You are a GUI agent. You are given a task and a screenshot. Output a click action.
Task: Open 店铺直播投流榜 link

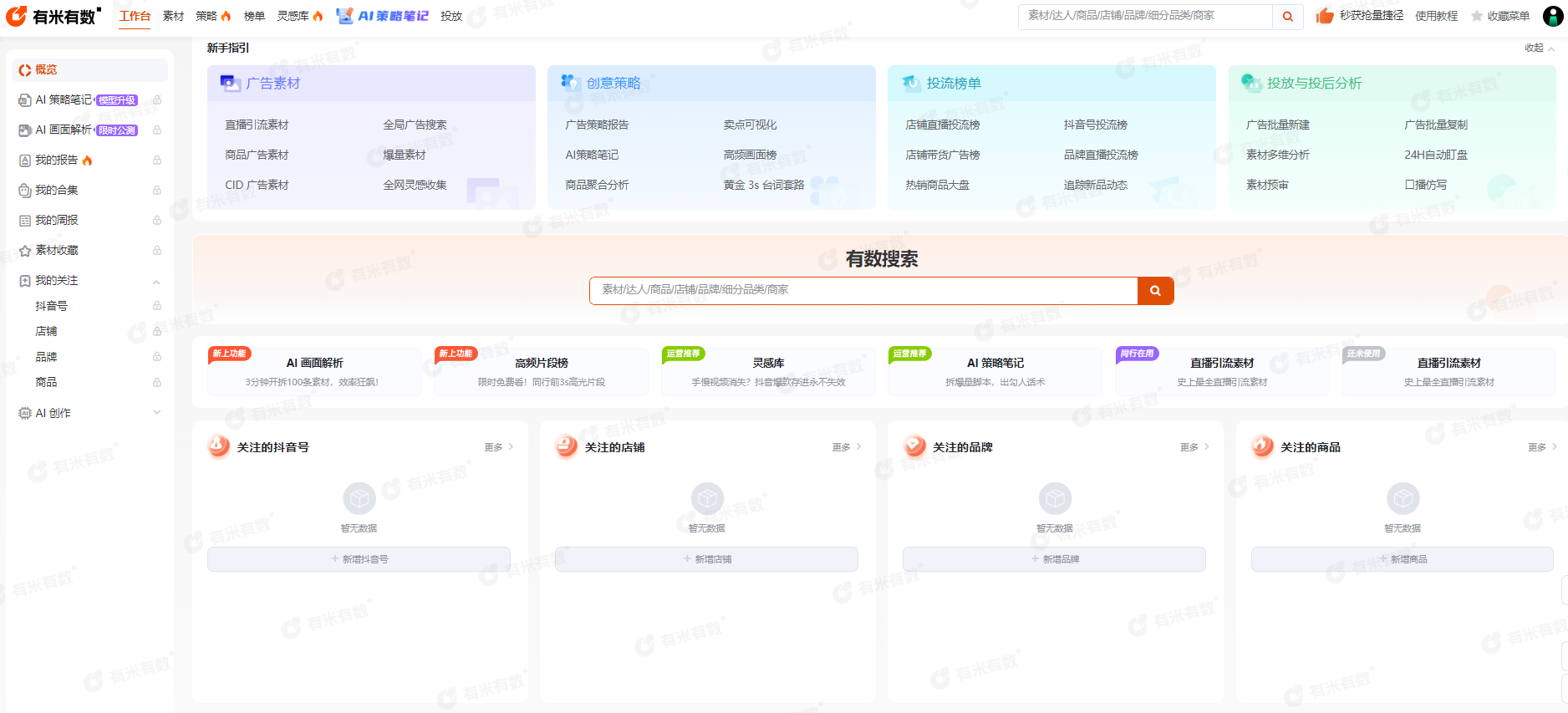[943, 125]
